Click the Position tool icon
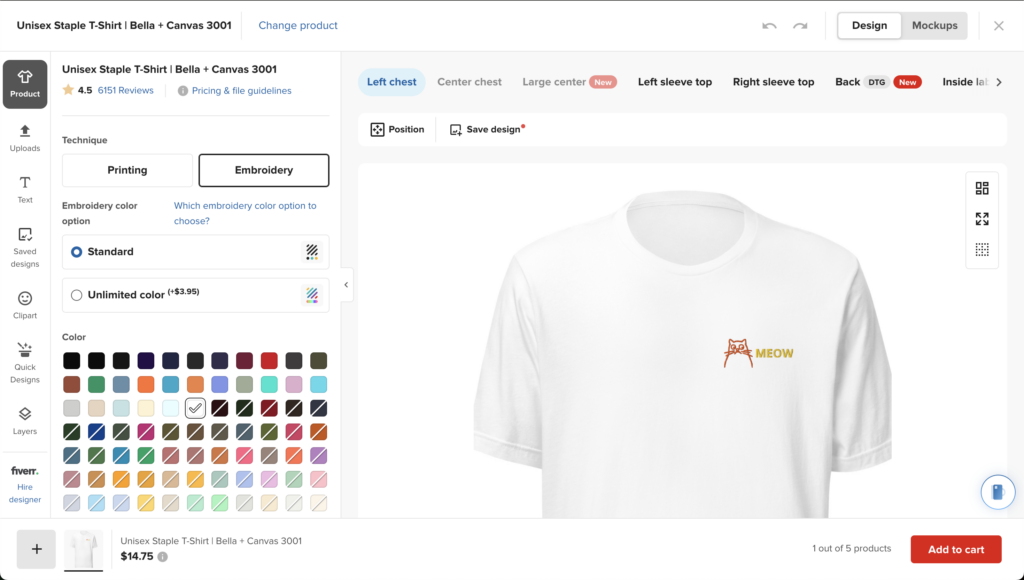The height and width of the screenshot is (580, 1024). [x=377, y=129]
